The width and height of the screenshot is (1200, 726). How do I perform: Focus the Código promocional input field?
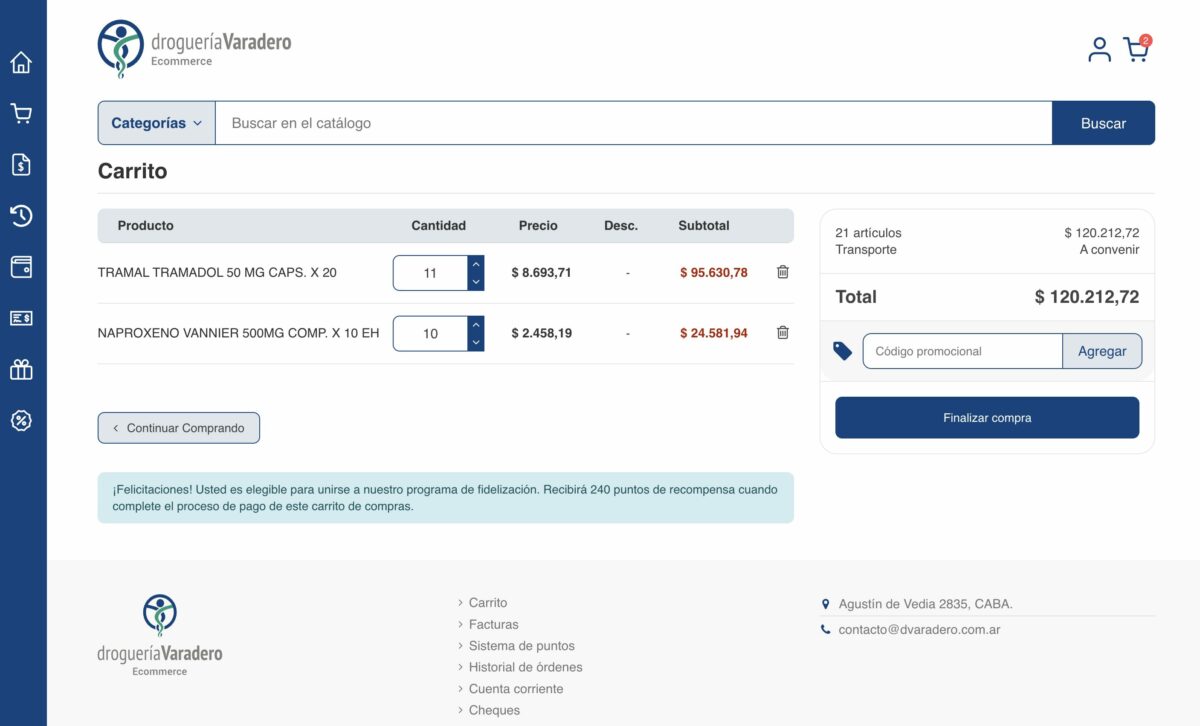pos(962,351)
